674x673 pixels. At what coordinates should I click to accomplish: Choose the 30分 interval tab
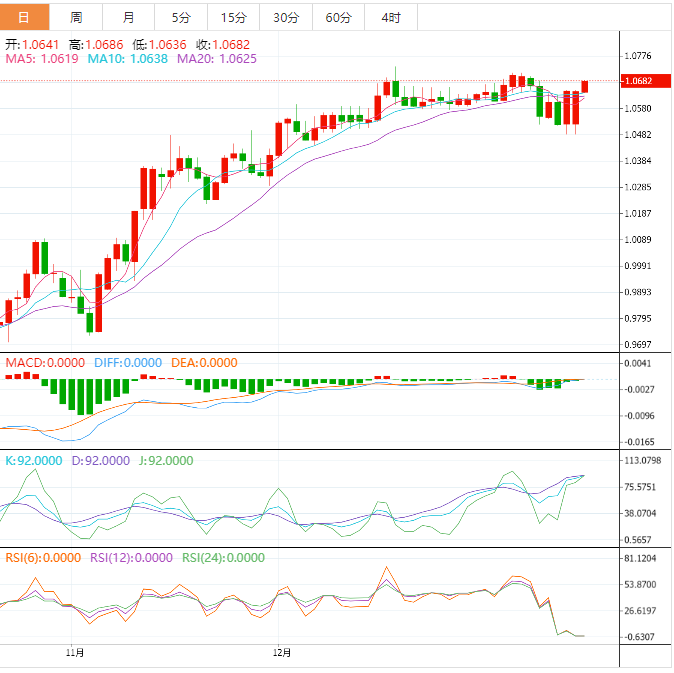(x=285, y=17)
